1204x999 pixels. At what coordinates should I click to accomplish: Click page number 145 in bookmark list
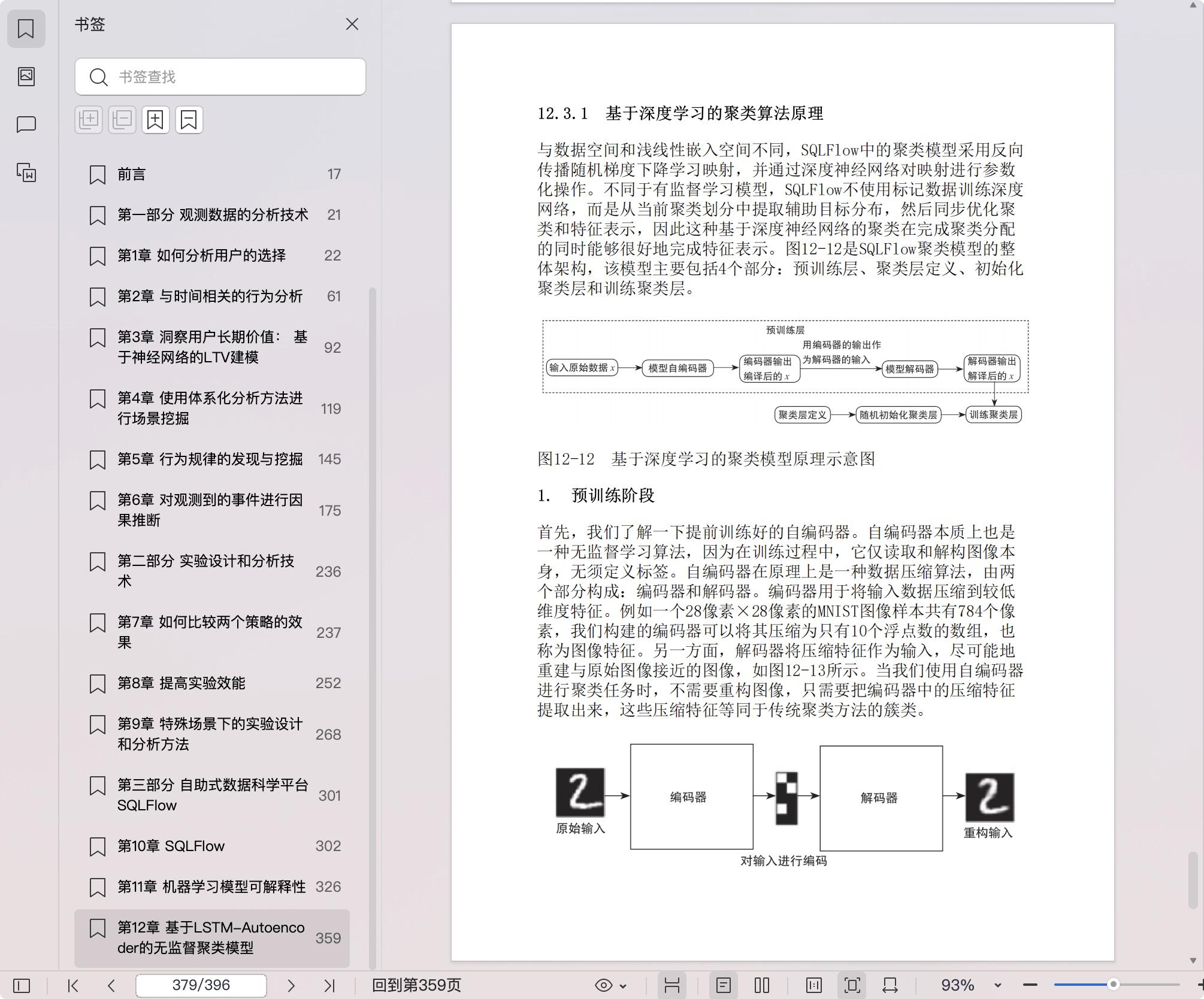pyautogui.click(x=329, y=459)
